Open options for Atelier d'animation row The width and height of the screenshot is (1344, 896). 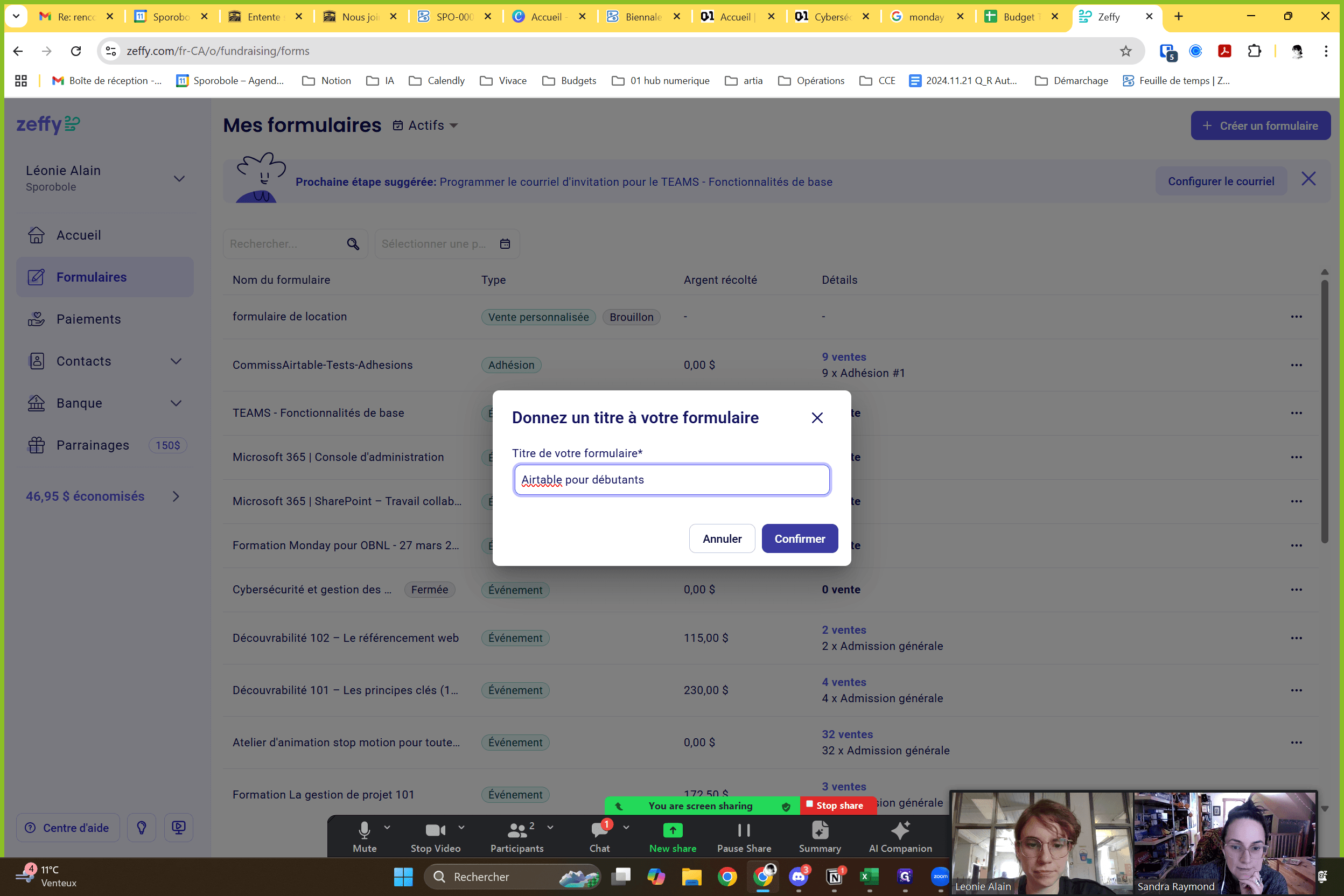(x=1296, y=743)
